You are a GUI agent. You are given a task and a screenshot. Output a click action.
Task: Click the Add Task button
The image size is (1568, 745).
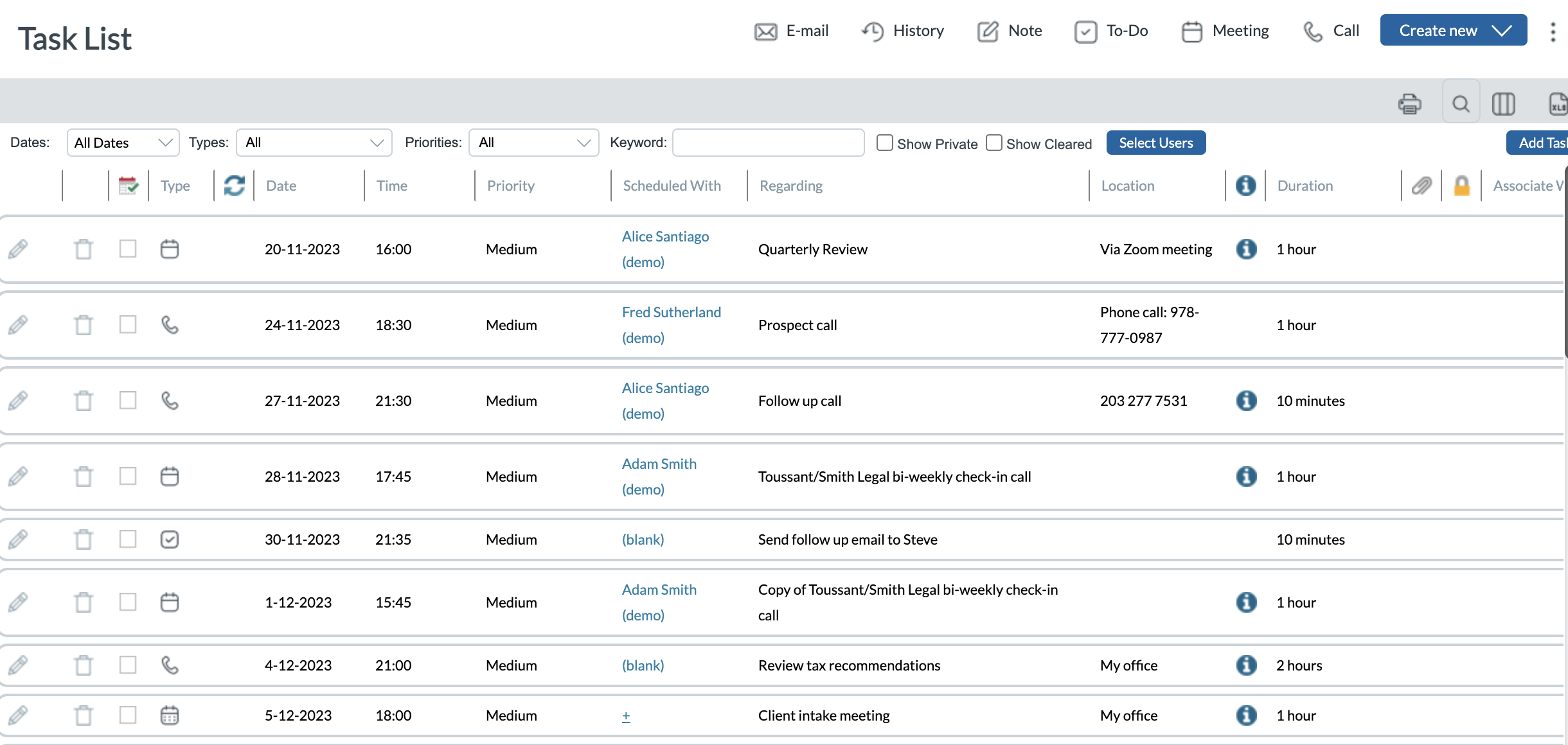(1538, 143)
